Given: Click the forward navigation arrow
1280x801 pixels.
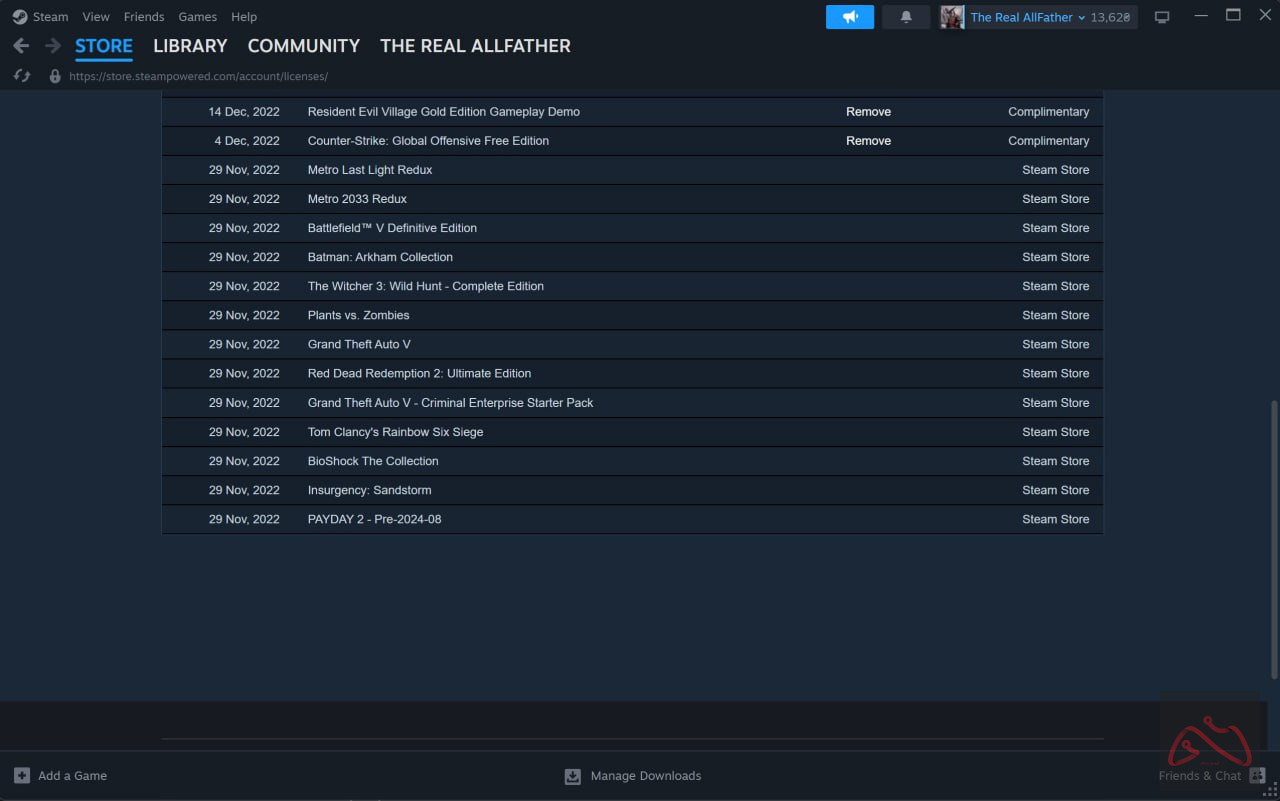Looking at the screenshot, I should [x=52, y=46].
